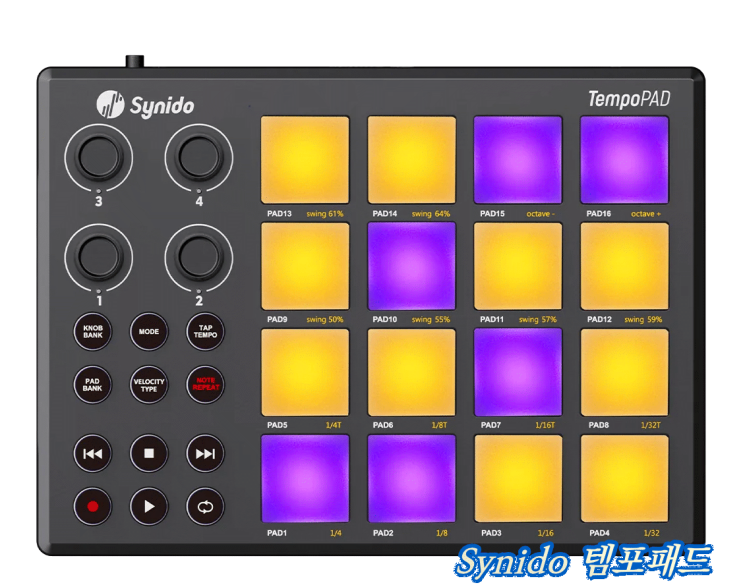
Task: Hit yellow PAD8 (1/32T)
Action: click(625, 372)
